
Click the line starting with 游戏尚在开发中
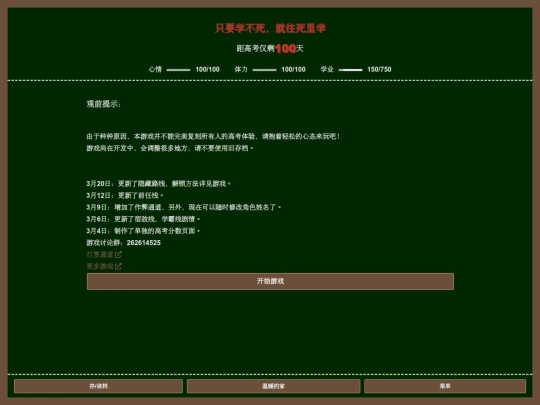click(x=169, y=148)
